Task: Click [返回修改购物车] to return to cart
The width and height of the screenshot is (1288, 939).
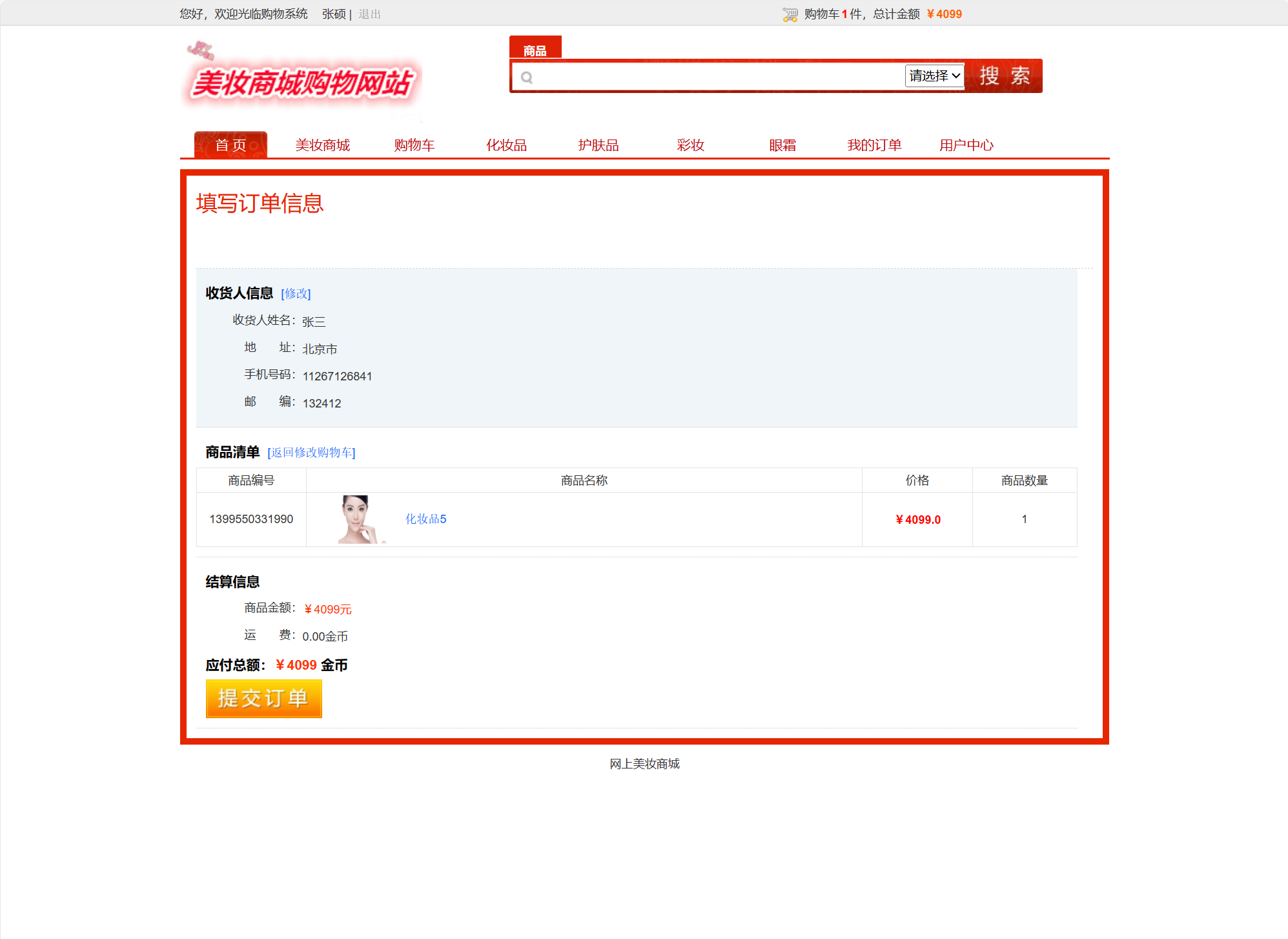Action: tap(312, 453)
